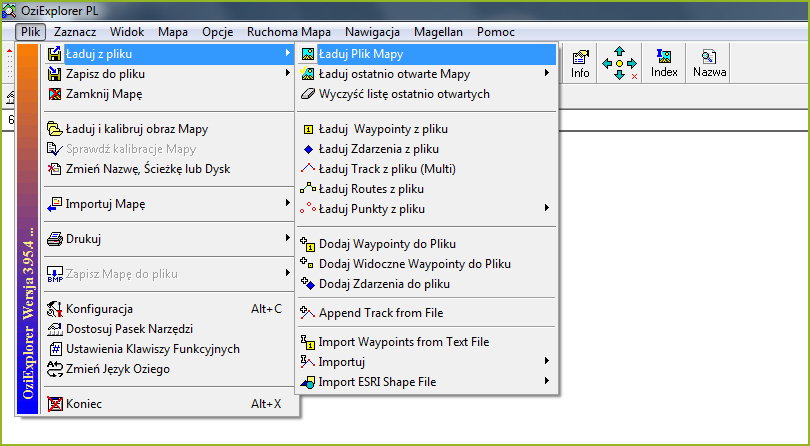This screenshot has width=810, height=446.
Task: Choose Zamknij Mapę
Action: coord(170,94)
